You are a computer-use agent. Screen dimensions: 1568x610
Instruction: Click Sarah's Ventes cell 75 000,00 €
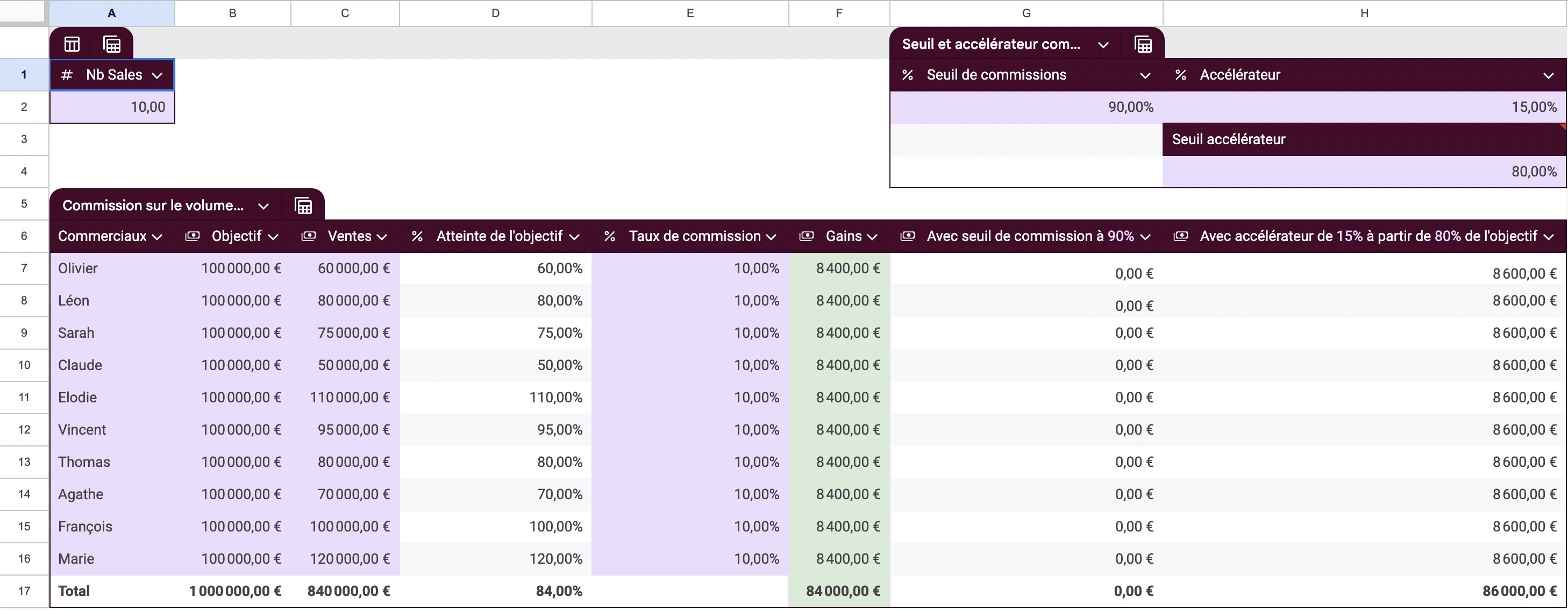[x=345, y=333]
